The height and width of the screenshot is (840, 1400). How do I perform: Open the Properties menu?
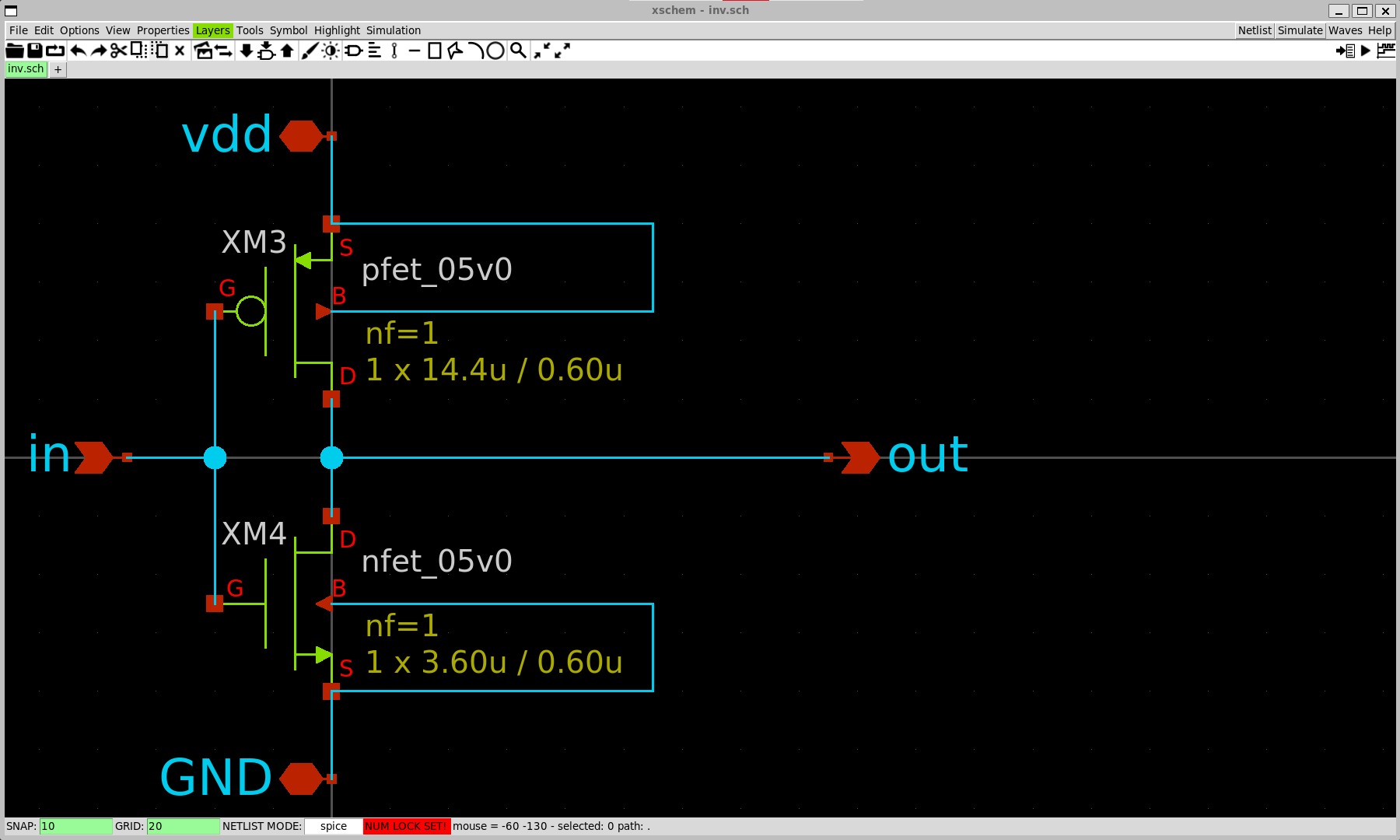point(163,30)
